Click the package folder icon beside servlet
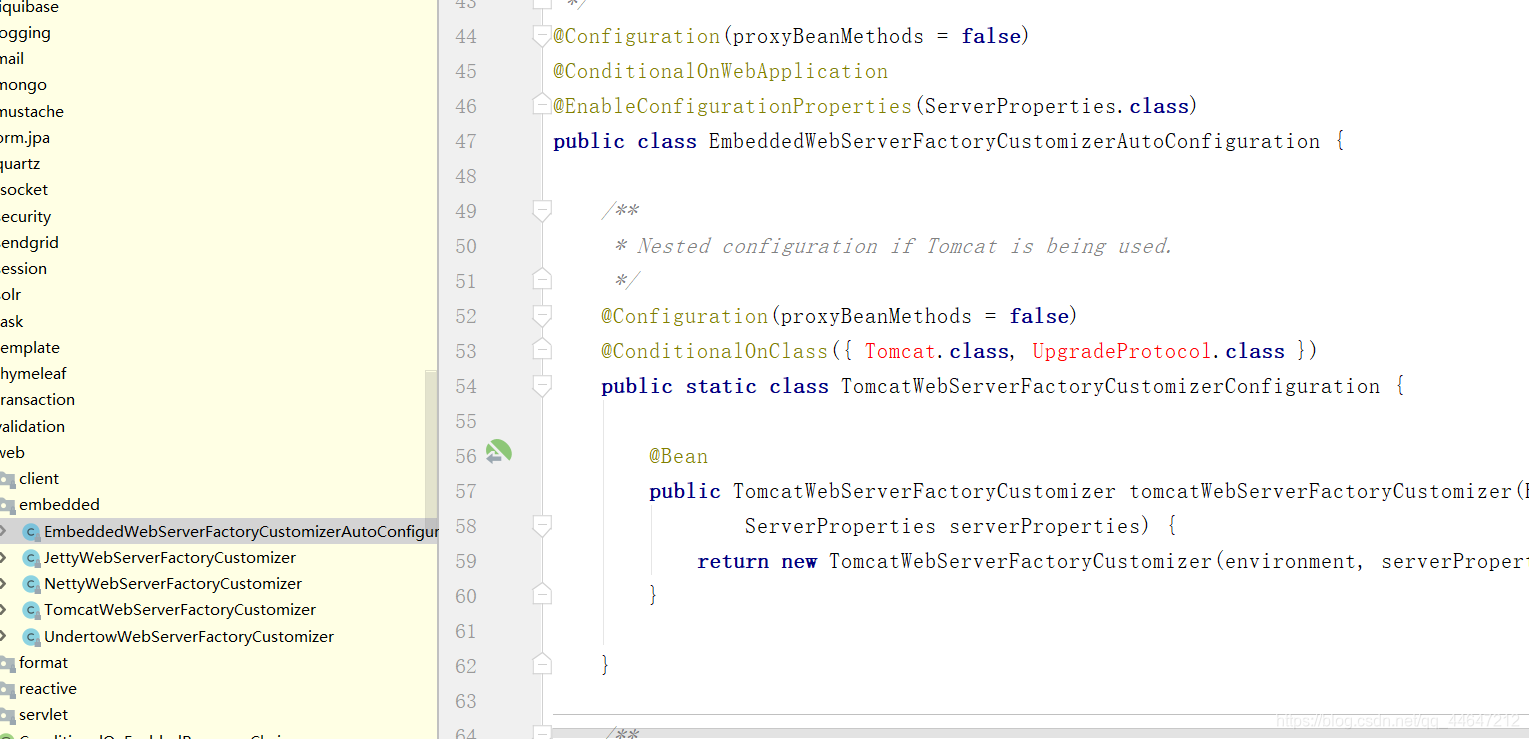1529x739 pixels. click(7, 715)
